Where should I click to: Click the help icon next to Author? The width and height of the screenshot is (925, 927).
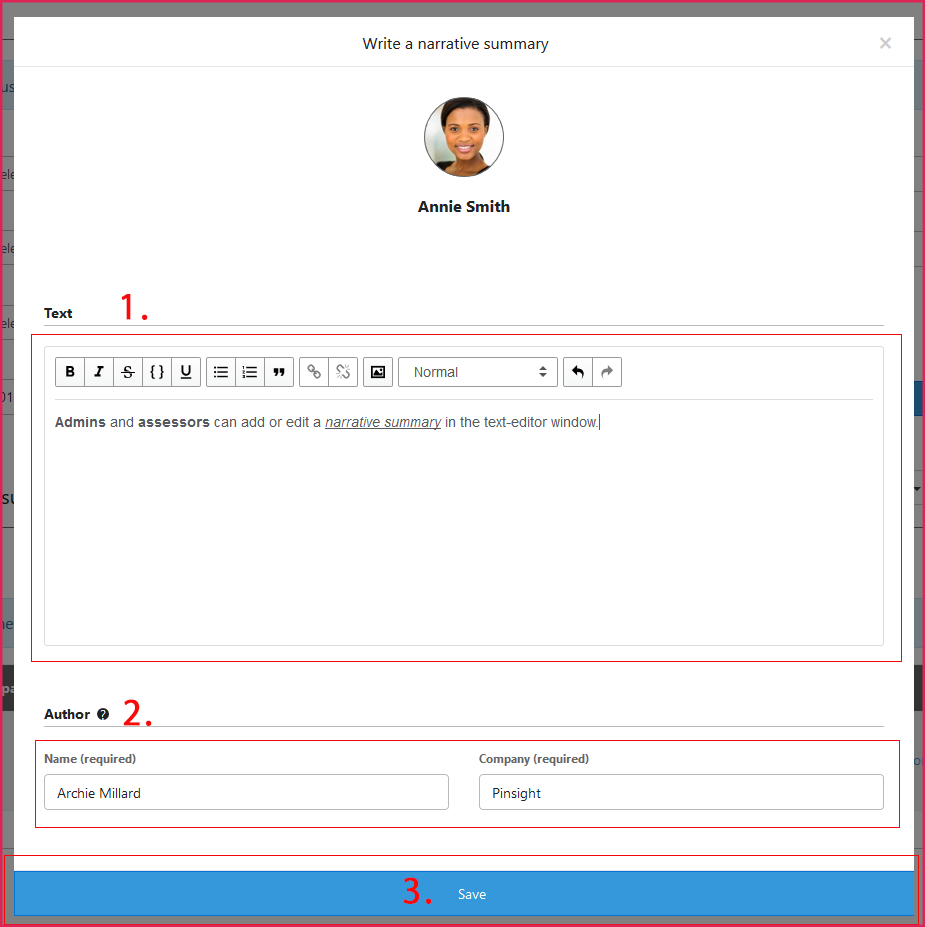click(x=103, y=714)
